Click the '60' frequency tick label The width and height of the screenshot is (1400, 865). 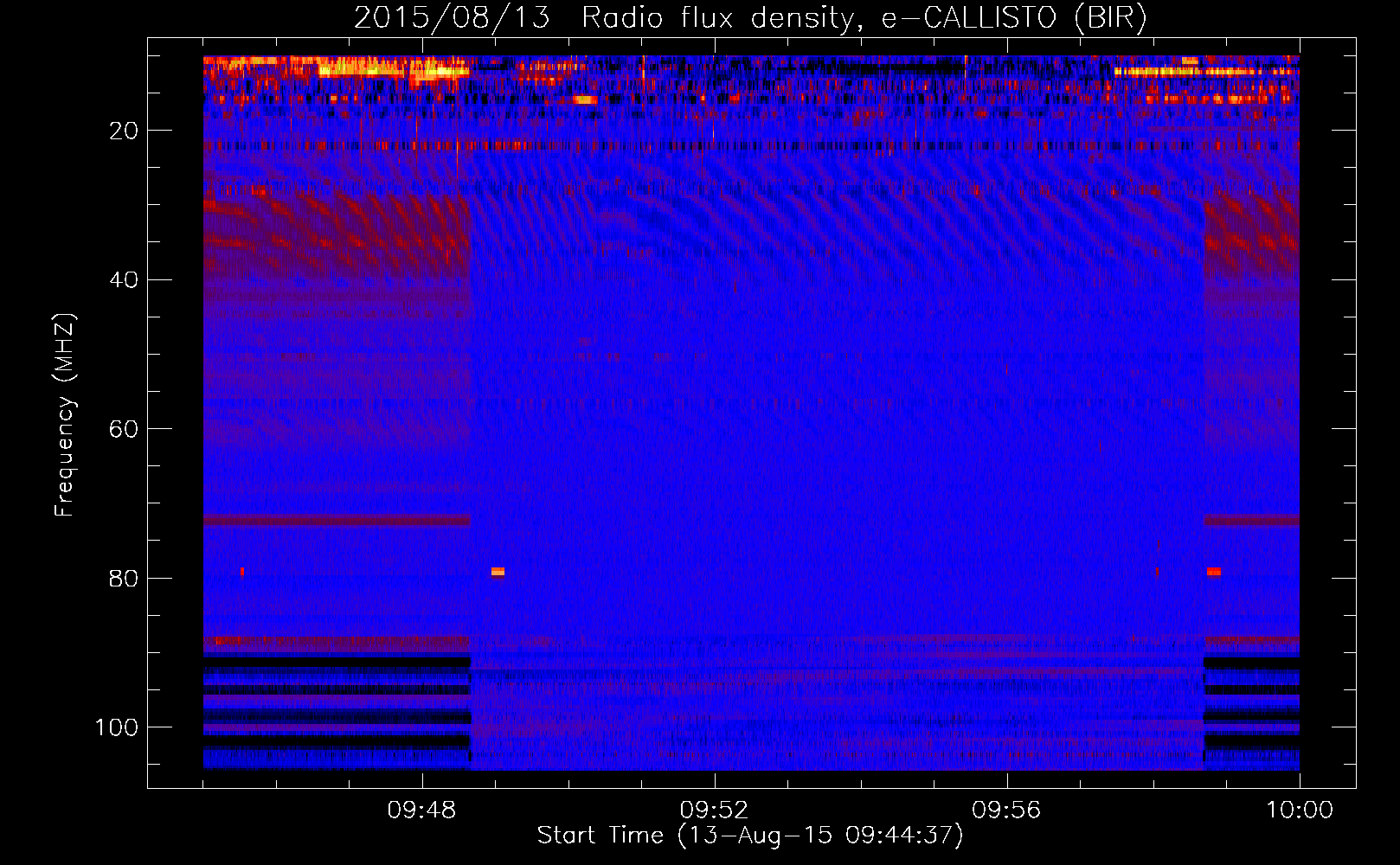pos(124,430)
